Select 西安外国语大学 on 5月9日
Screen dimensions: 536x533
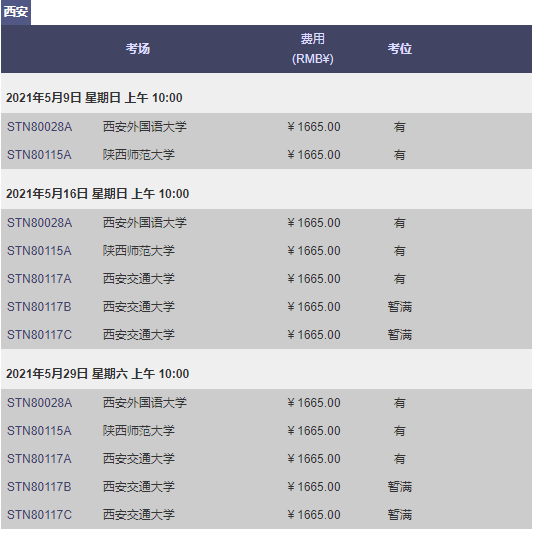(145, 127)
